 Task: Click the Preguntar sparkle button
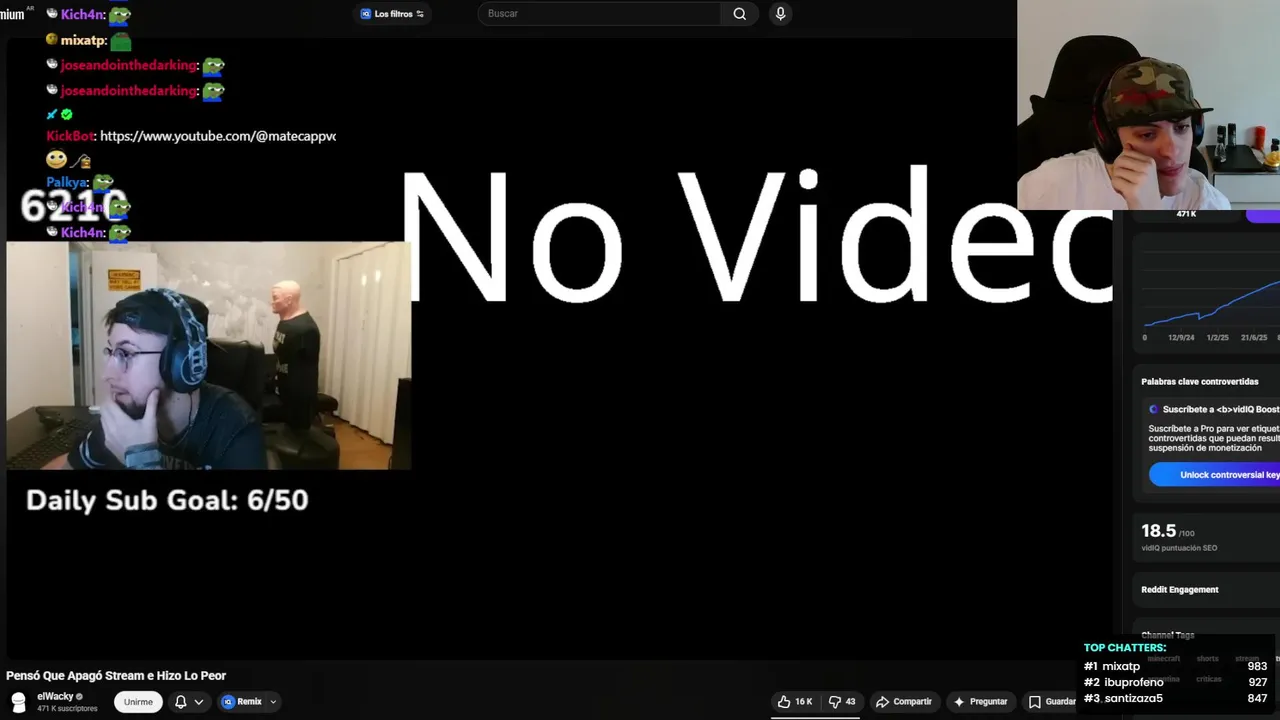point(980,702)
